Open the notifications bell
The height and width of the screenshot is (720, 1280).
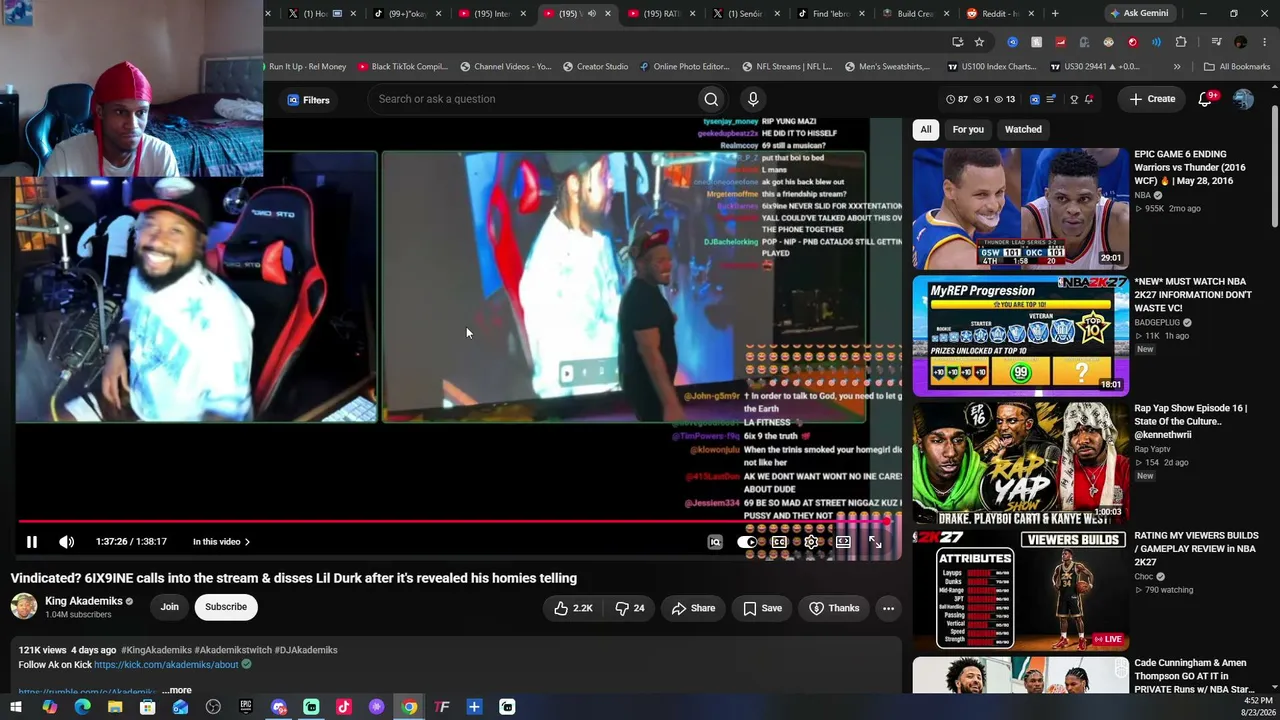pyautogui.click(x=1206, y=99)
